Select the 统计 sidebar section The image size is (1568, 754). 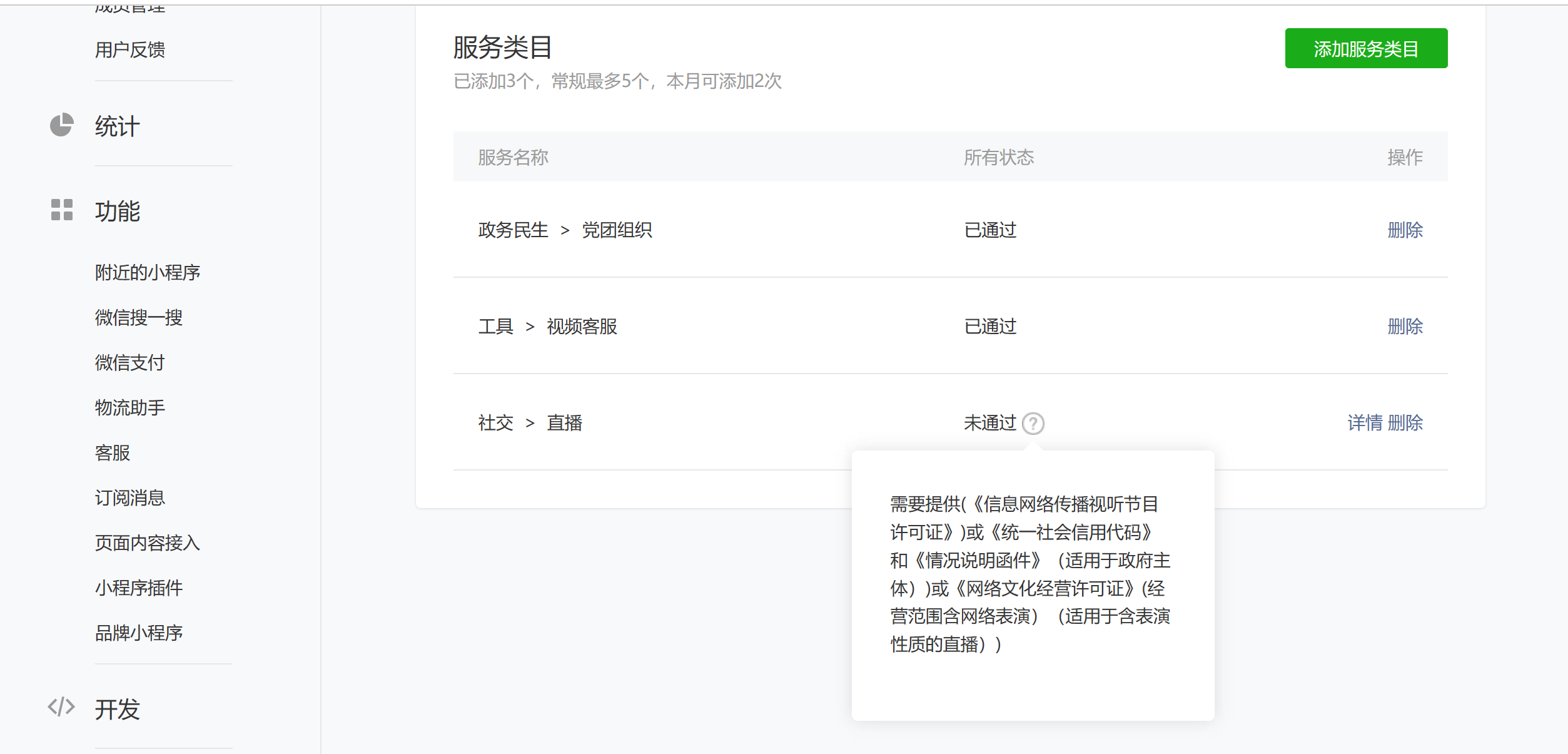point(117,126)
